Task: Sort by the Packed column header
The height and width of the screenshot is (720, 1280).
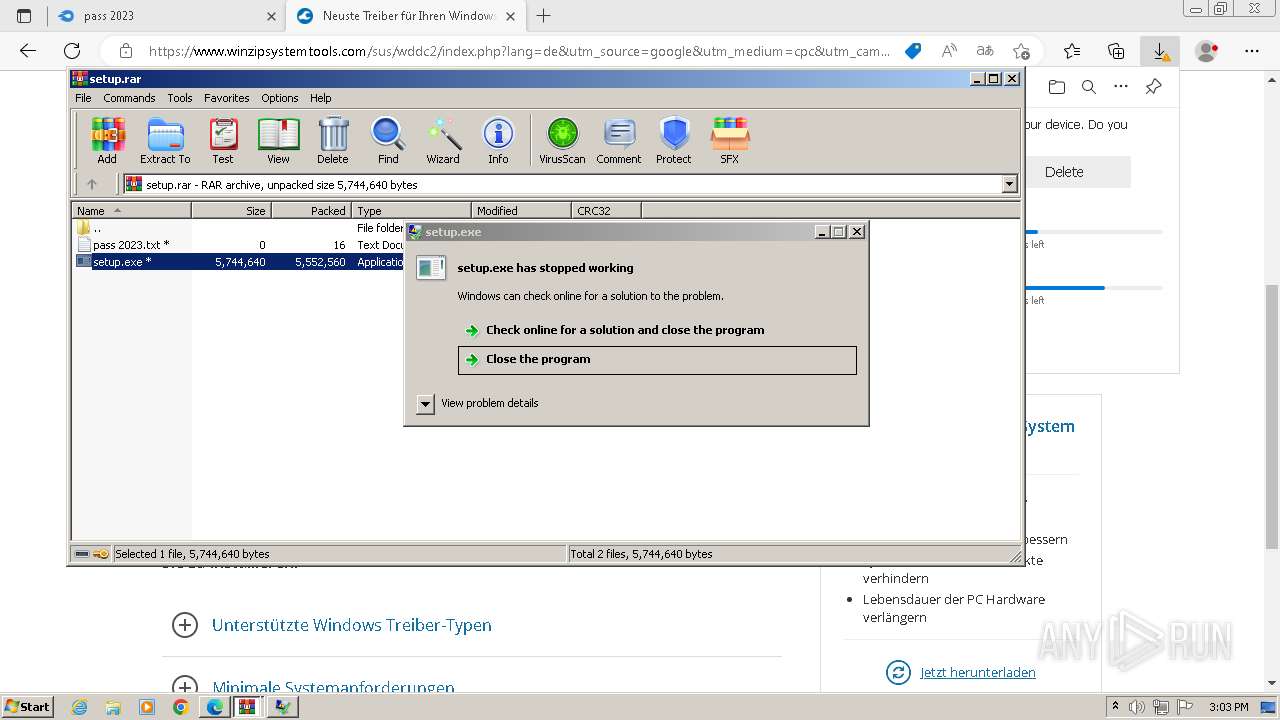Action: (311, 211)
